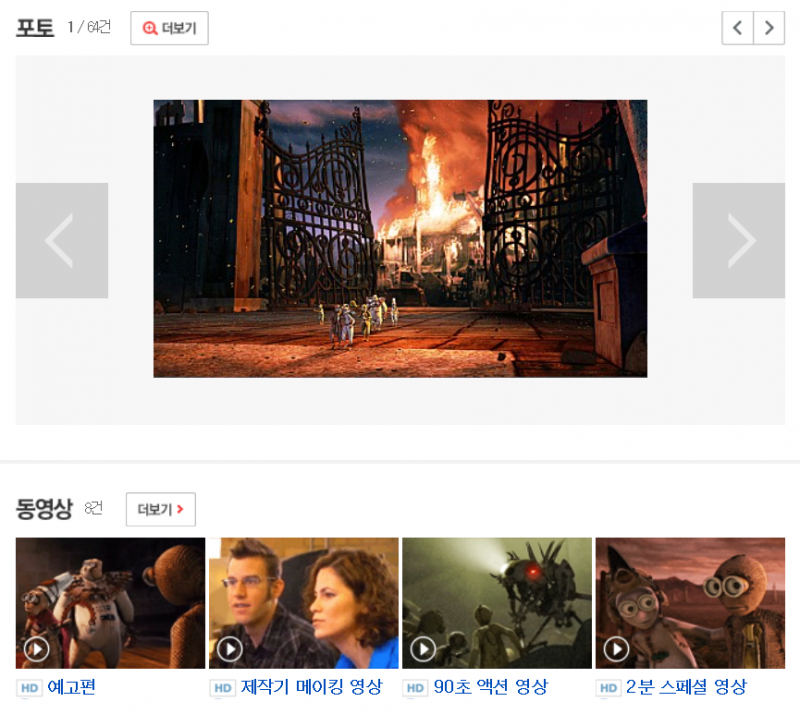Click the 1 / 64건 photo counter
Viewport: 800px width, 714px height.
point(89,27)
